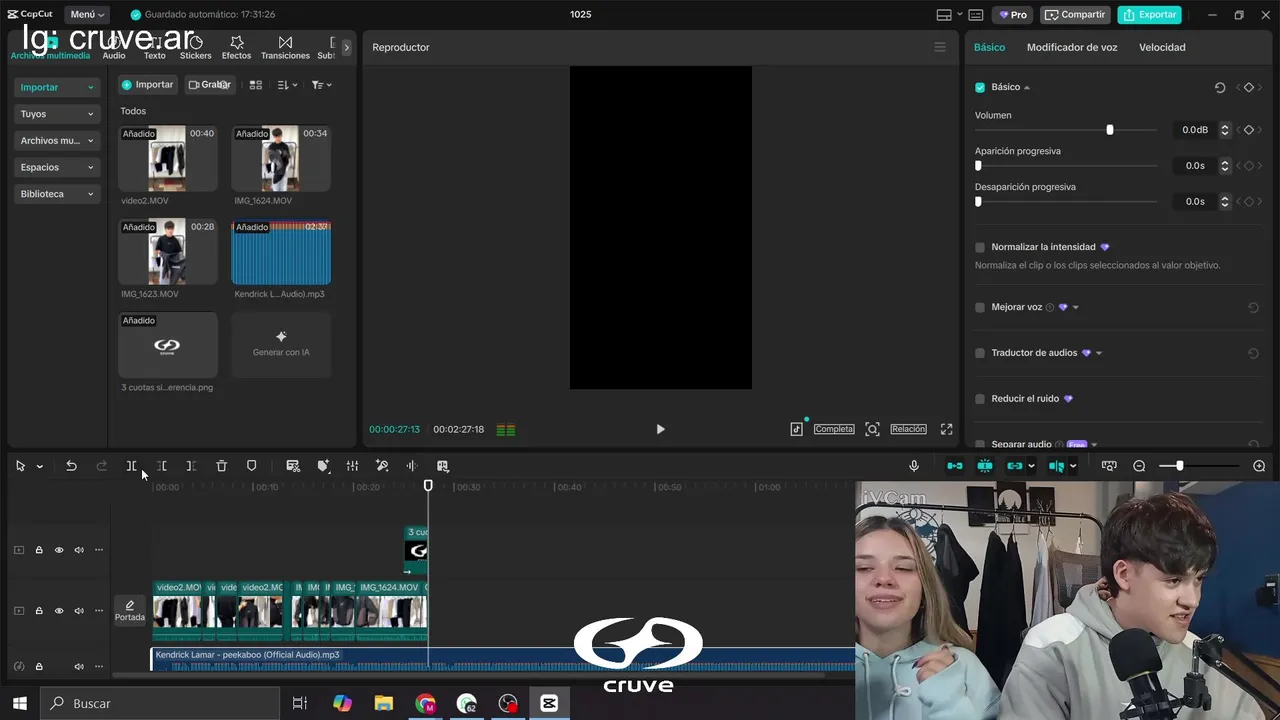Click the zoom out magnifier on timeline
Image resolution: width=1280 pixels, height=720 pixels.
coord(1139,466)
